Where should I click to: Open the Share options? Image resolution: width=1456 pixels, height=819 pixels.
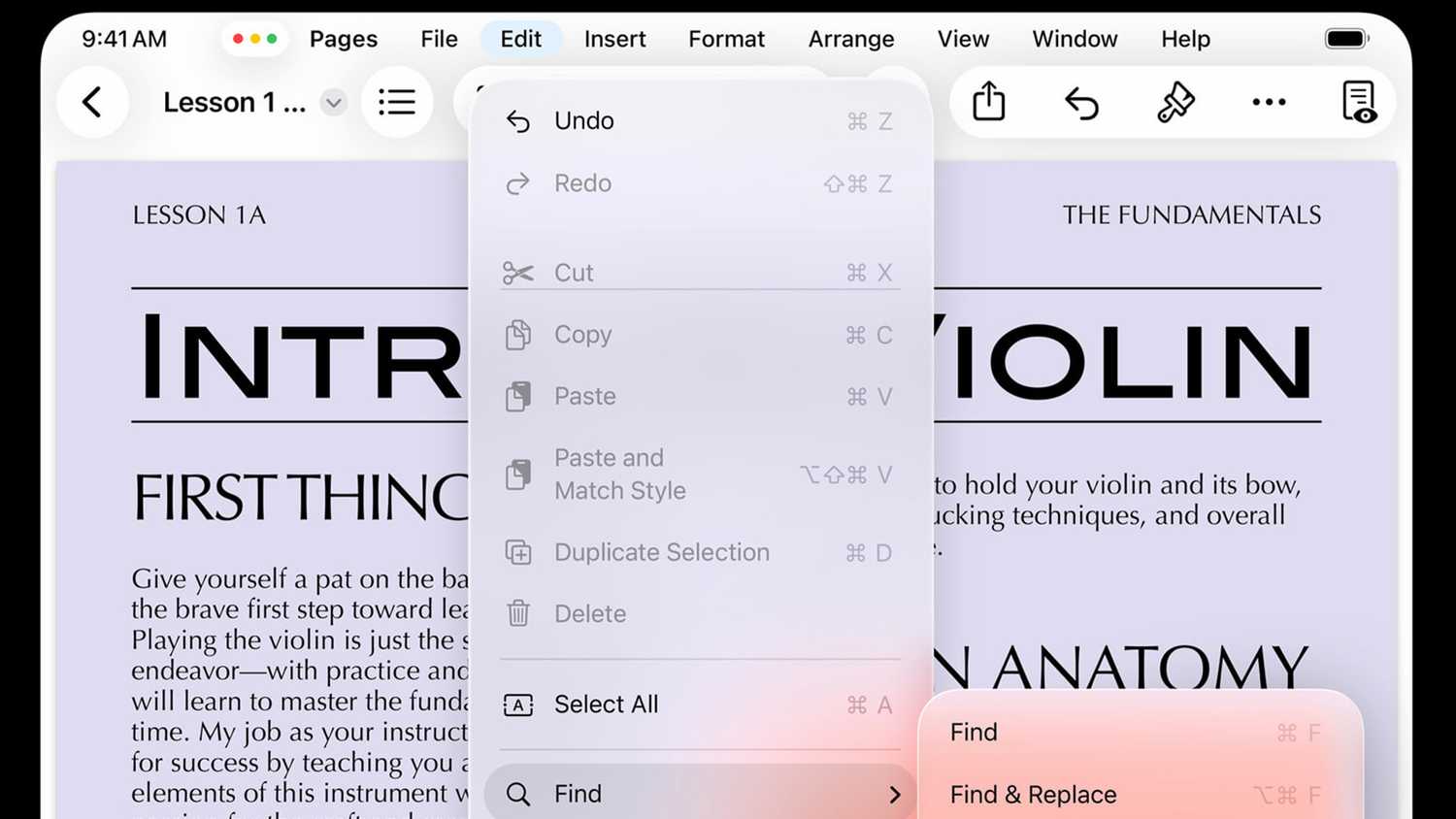point(988,101)
